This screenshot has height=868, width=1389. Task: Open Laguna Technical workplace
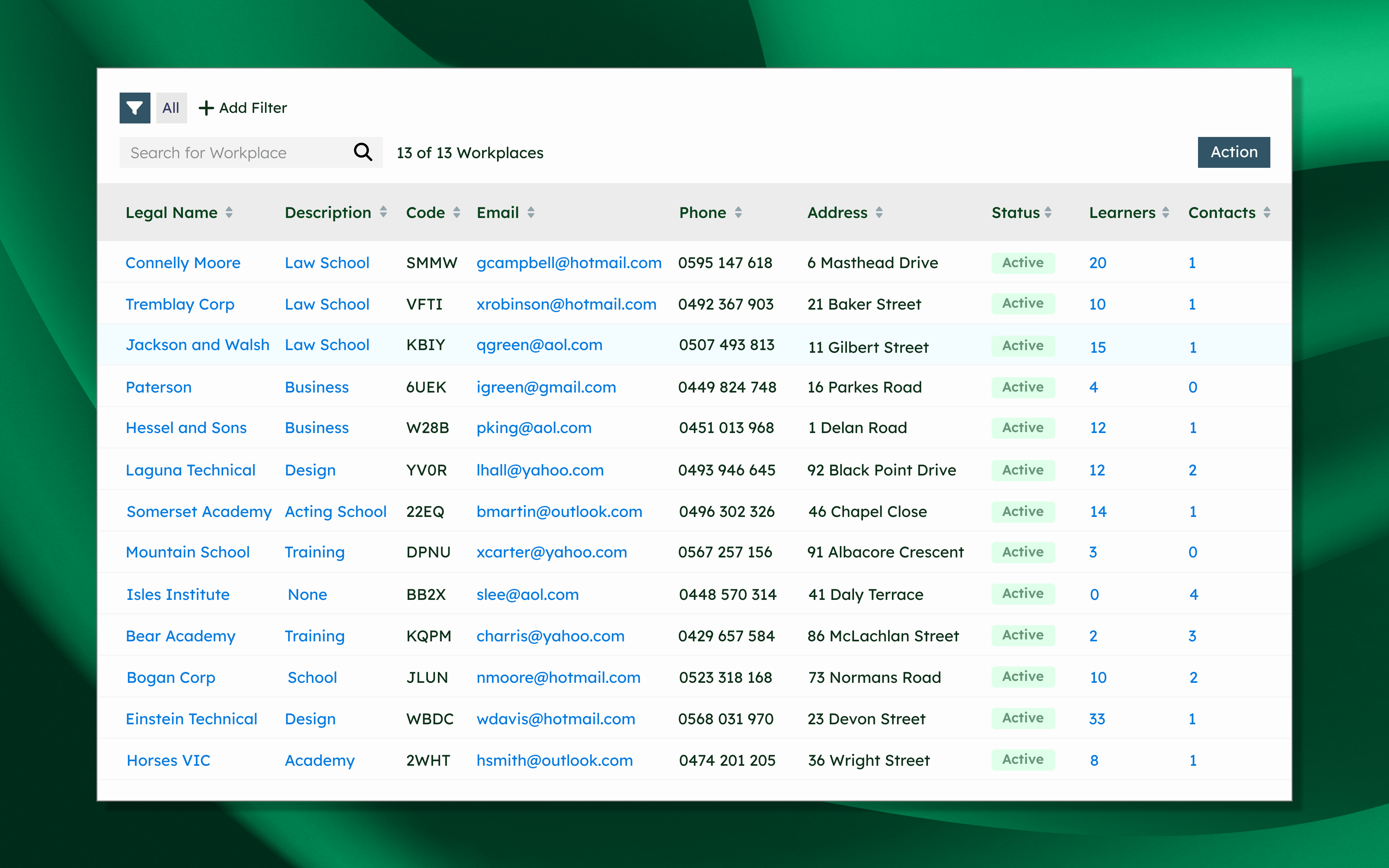191,470
